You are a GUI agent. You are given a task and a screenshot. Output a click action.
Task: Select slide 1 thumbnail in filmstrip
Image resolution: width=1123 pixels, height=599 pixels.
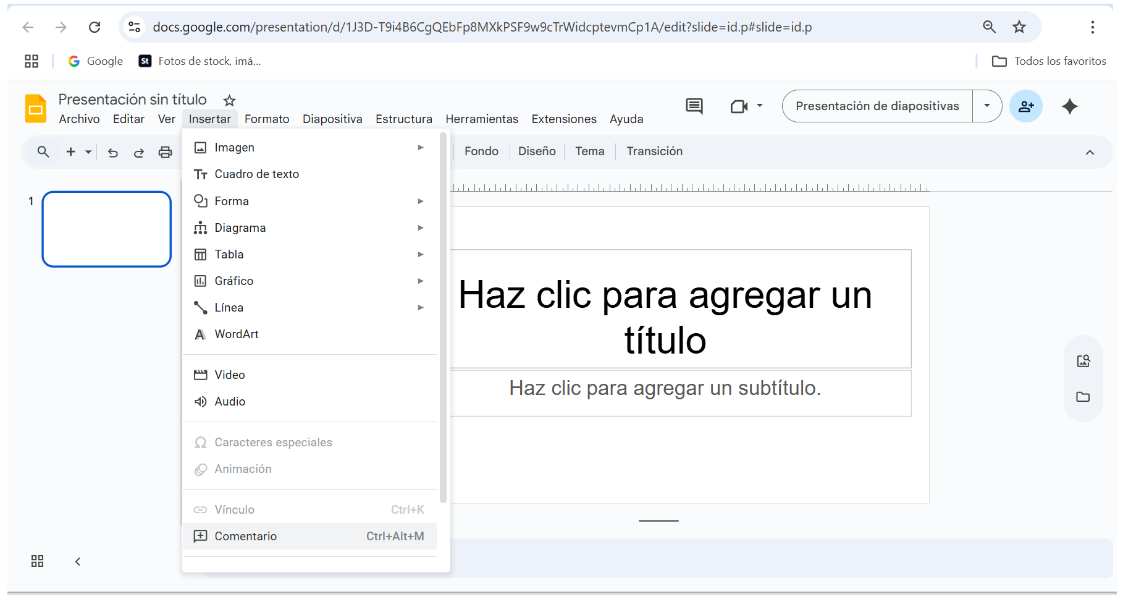(107, 229)
